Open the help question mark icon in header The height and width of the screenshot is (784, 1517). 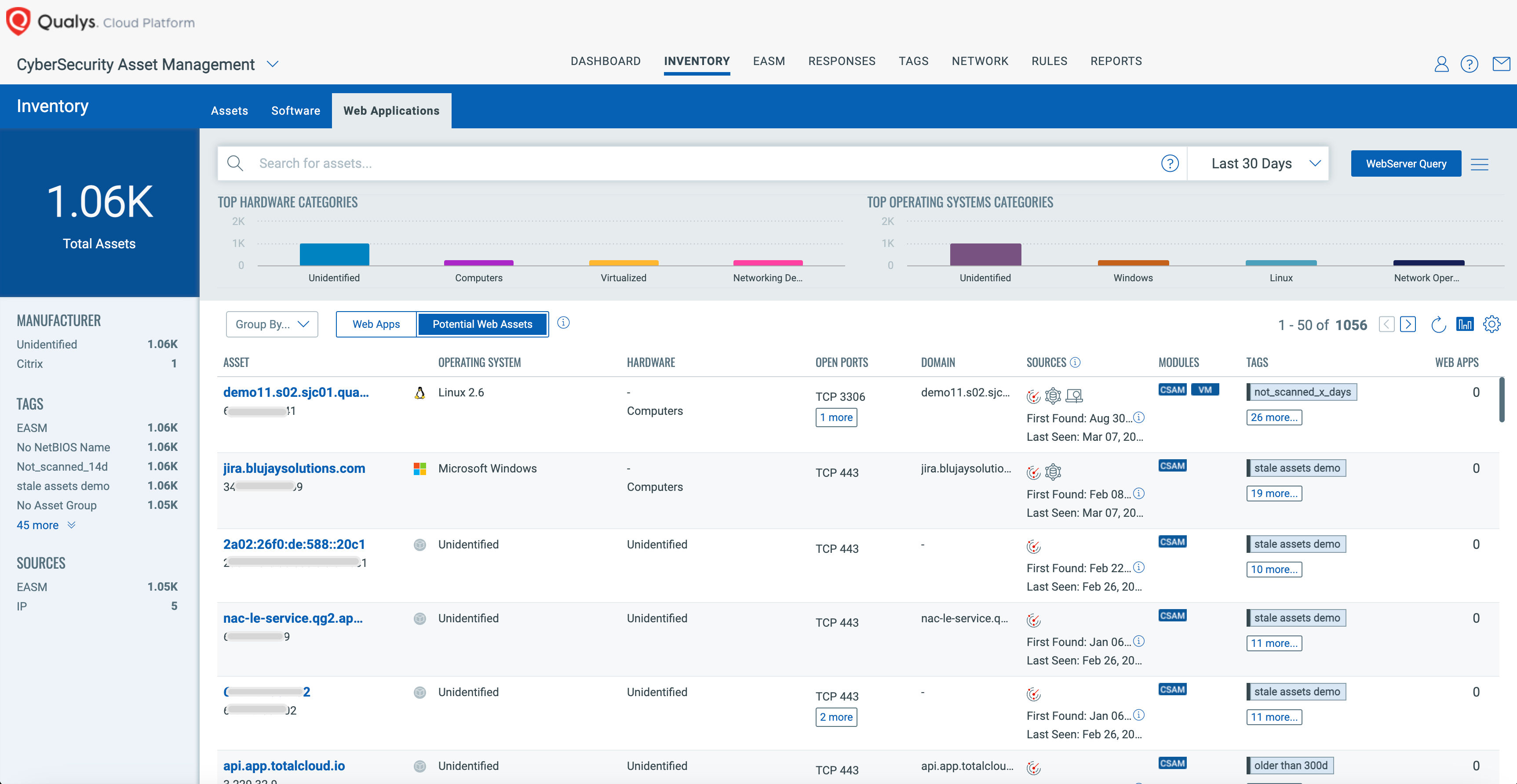click(x=1470, y=64)
